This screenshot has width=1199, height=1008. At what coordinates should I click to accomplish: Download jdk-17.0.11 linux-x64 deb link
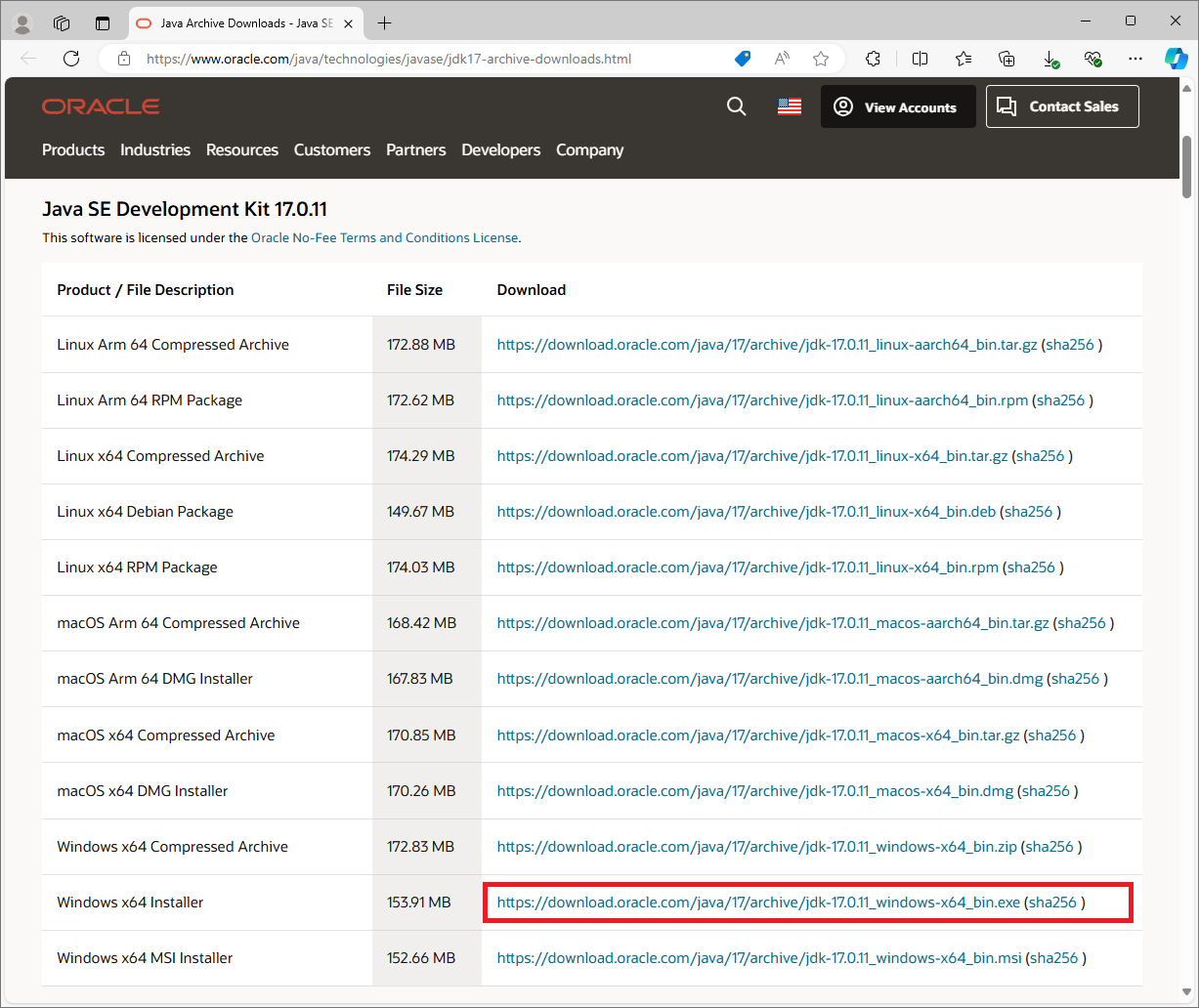747,512
